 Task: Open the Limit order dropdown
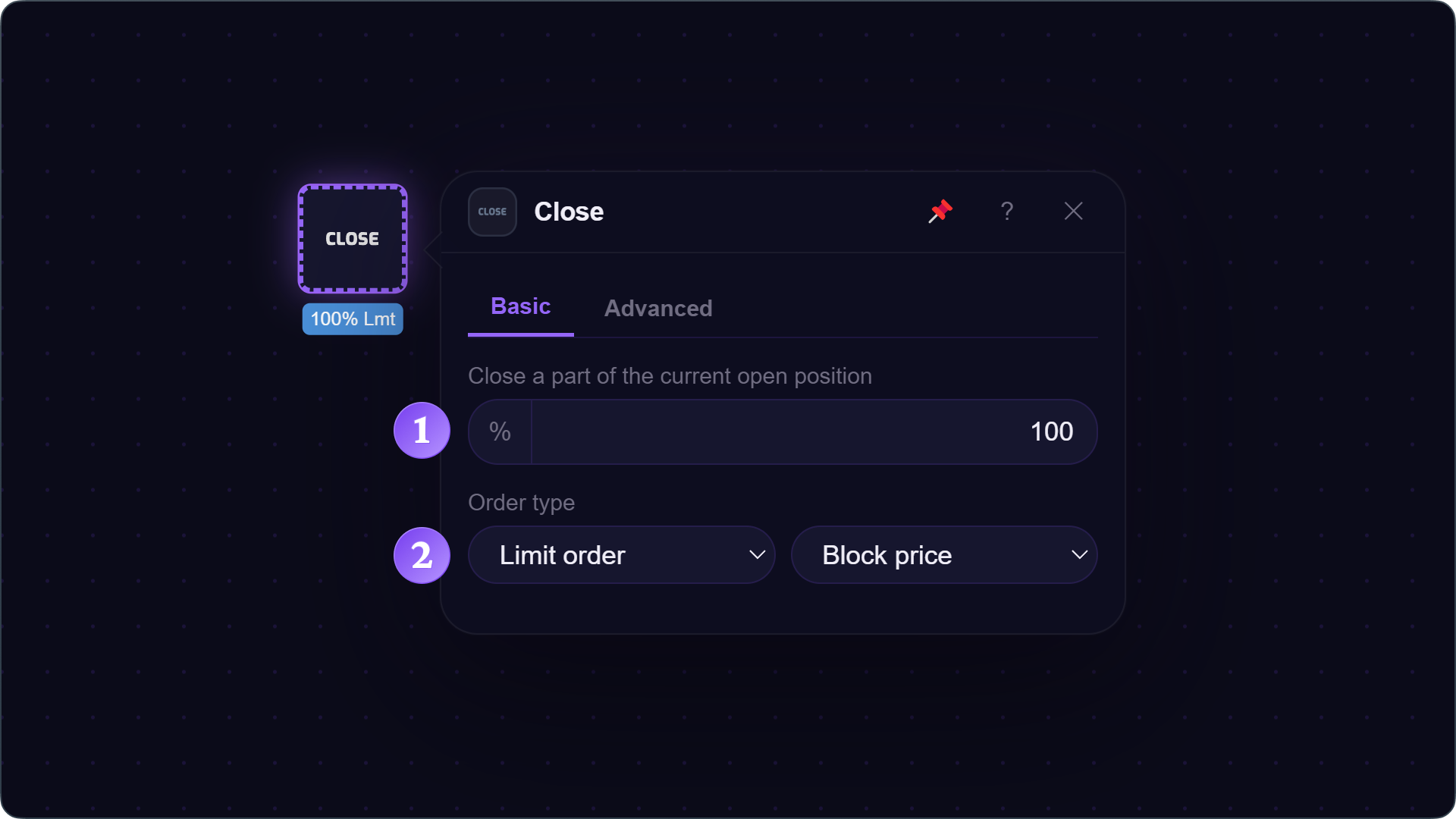point(621,555)
